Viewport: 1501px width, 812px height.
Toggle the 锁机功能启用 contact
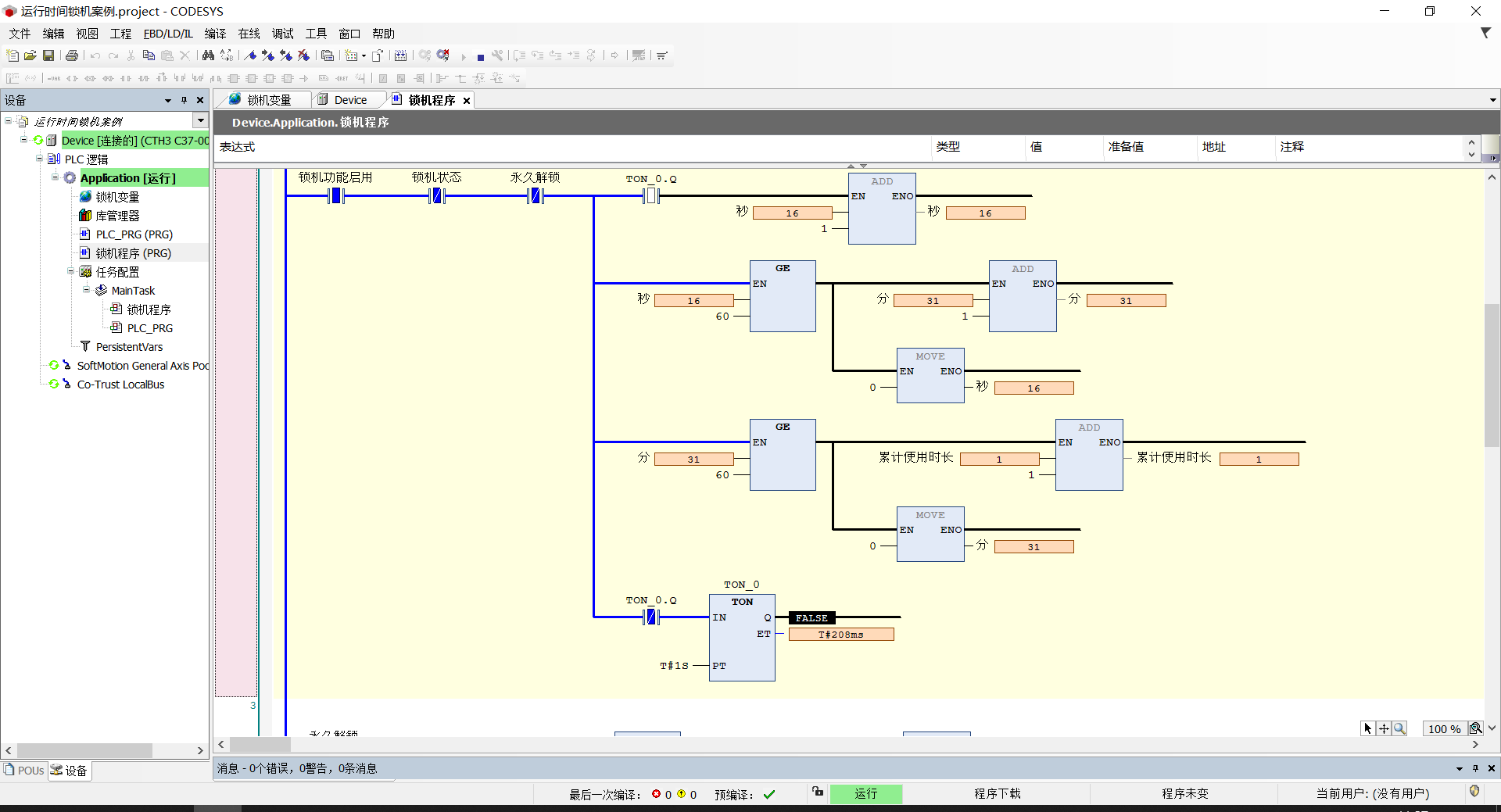(x=336, y=195)
